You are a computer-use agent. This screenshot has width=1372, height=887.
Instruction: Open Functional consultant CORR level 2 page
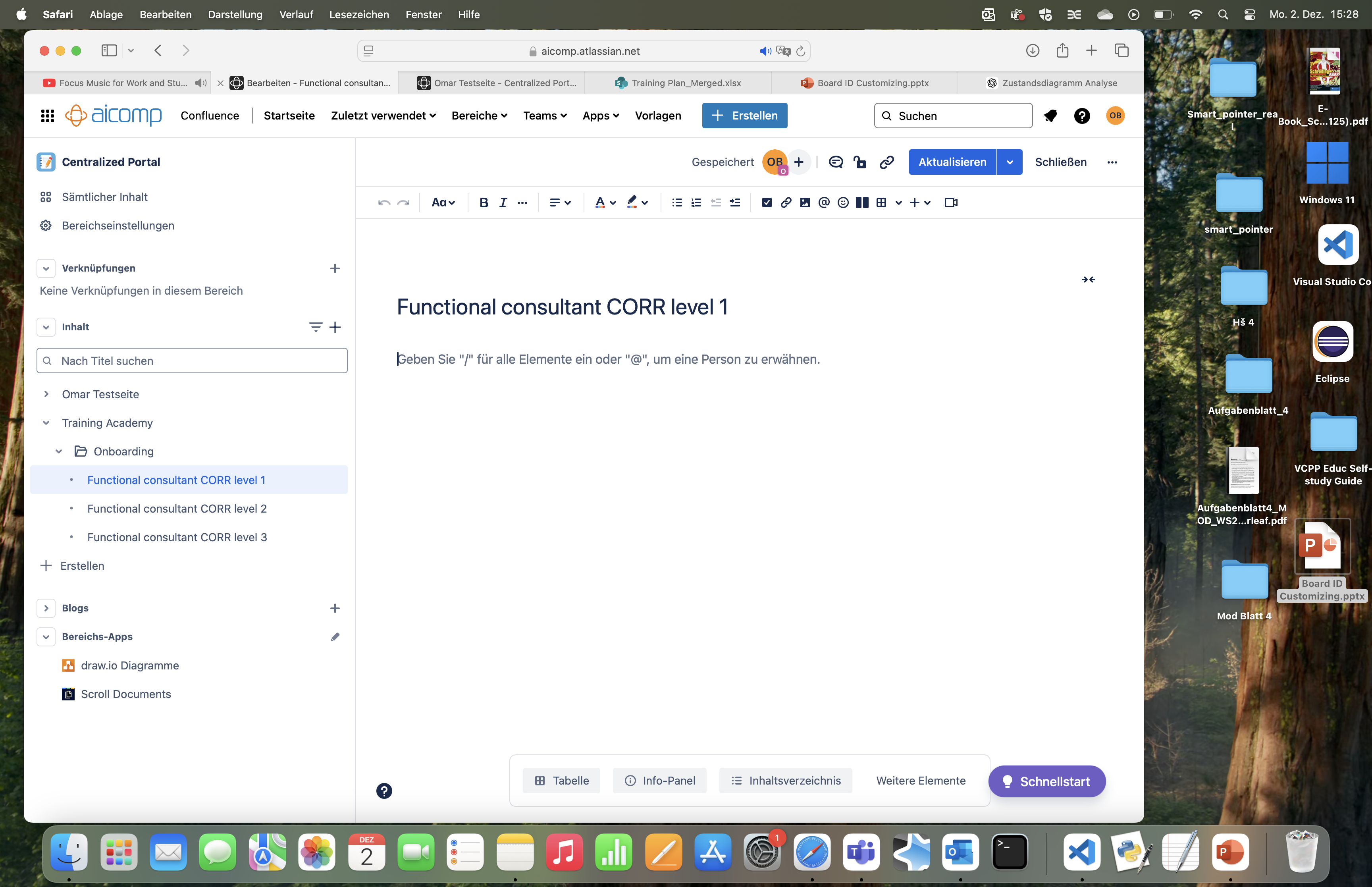pos(177,509)
